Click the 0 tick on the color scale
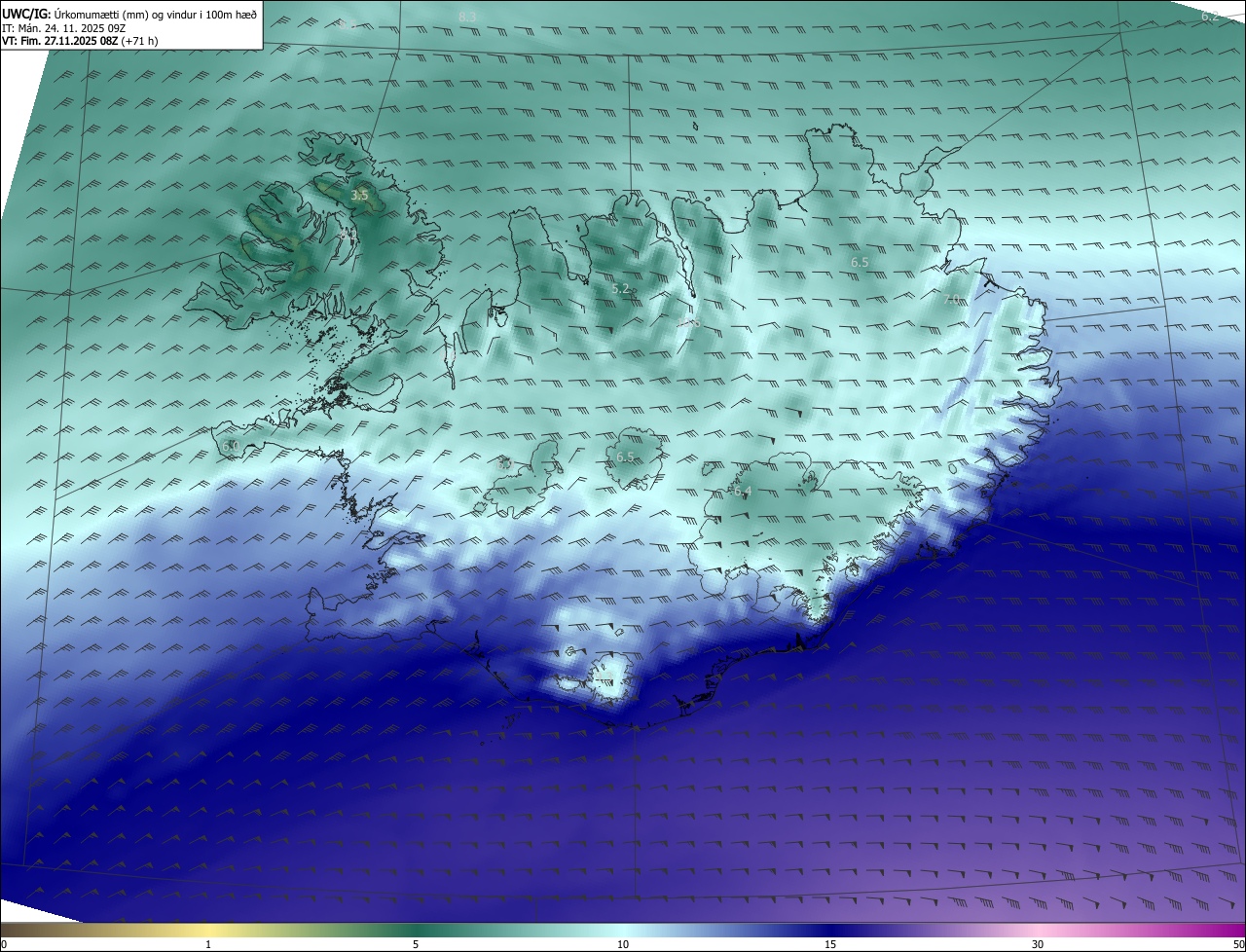This screenshot has width=1246, height=952. pyautogui.click(x=4, y=944)
